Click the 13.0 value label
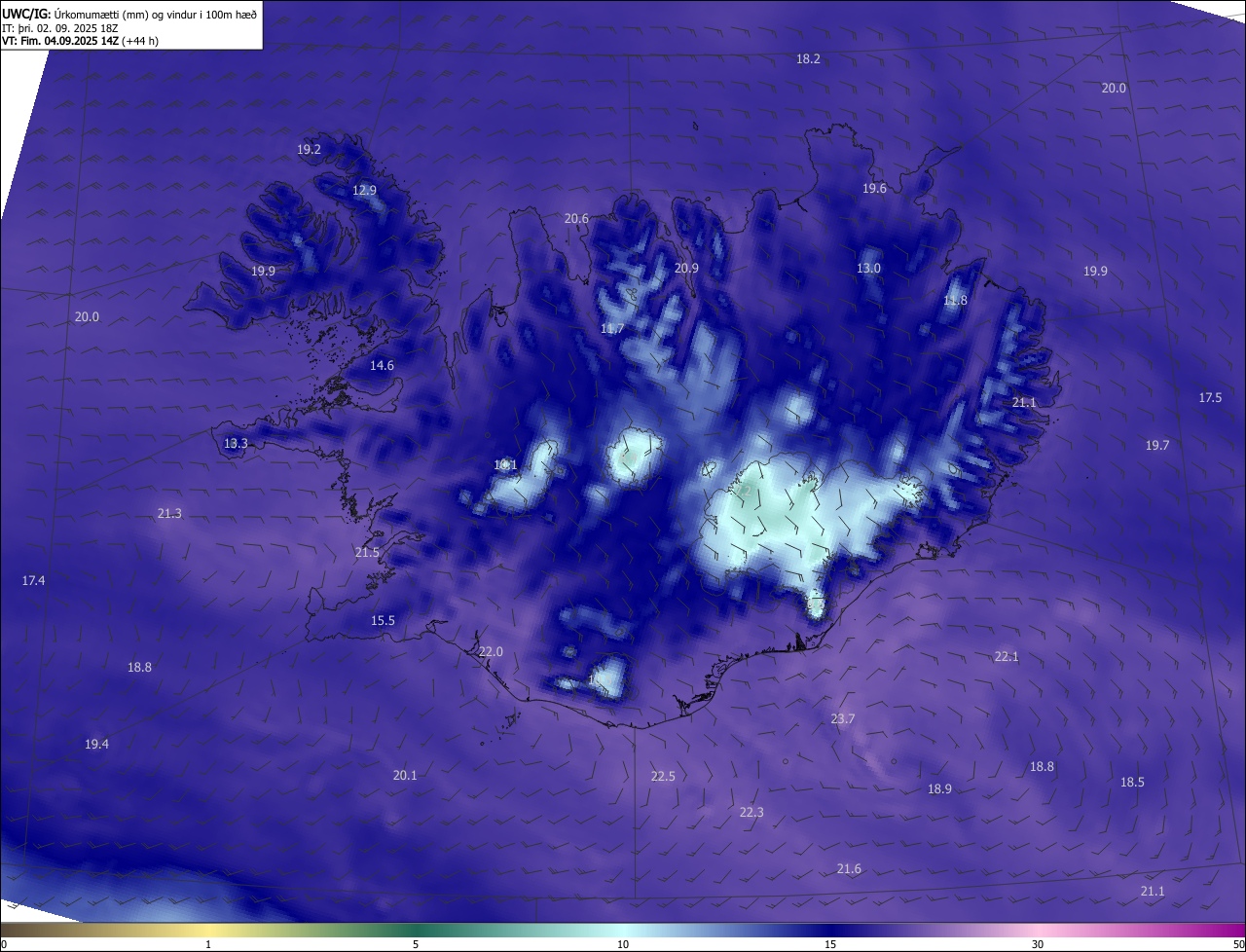 tap(868, 268)
